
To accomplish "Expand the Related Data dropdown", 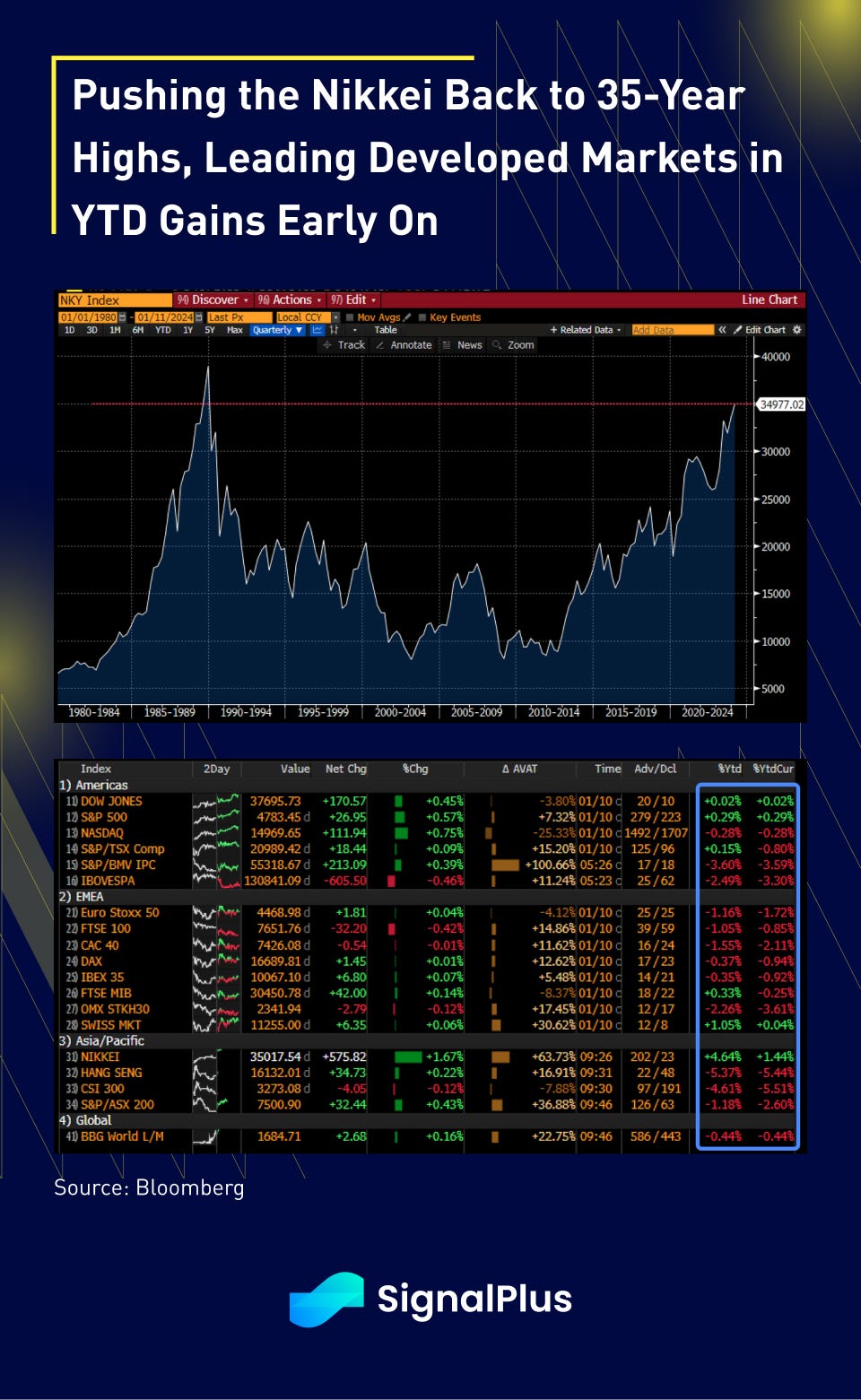I will (x=586, y=330).
